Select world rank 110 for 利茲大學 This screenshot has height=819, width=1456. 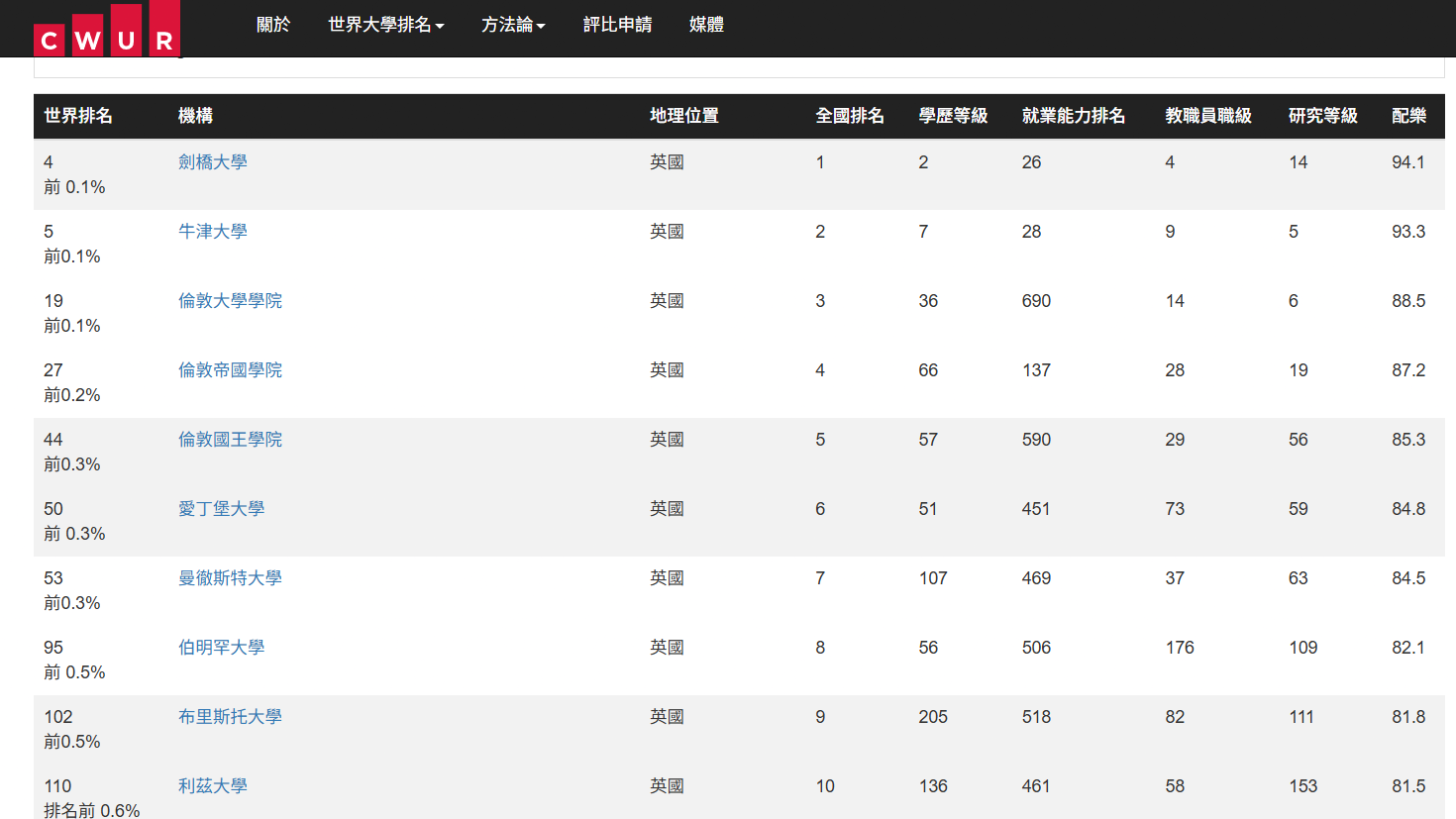point(58,786)
